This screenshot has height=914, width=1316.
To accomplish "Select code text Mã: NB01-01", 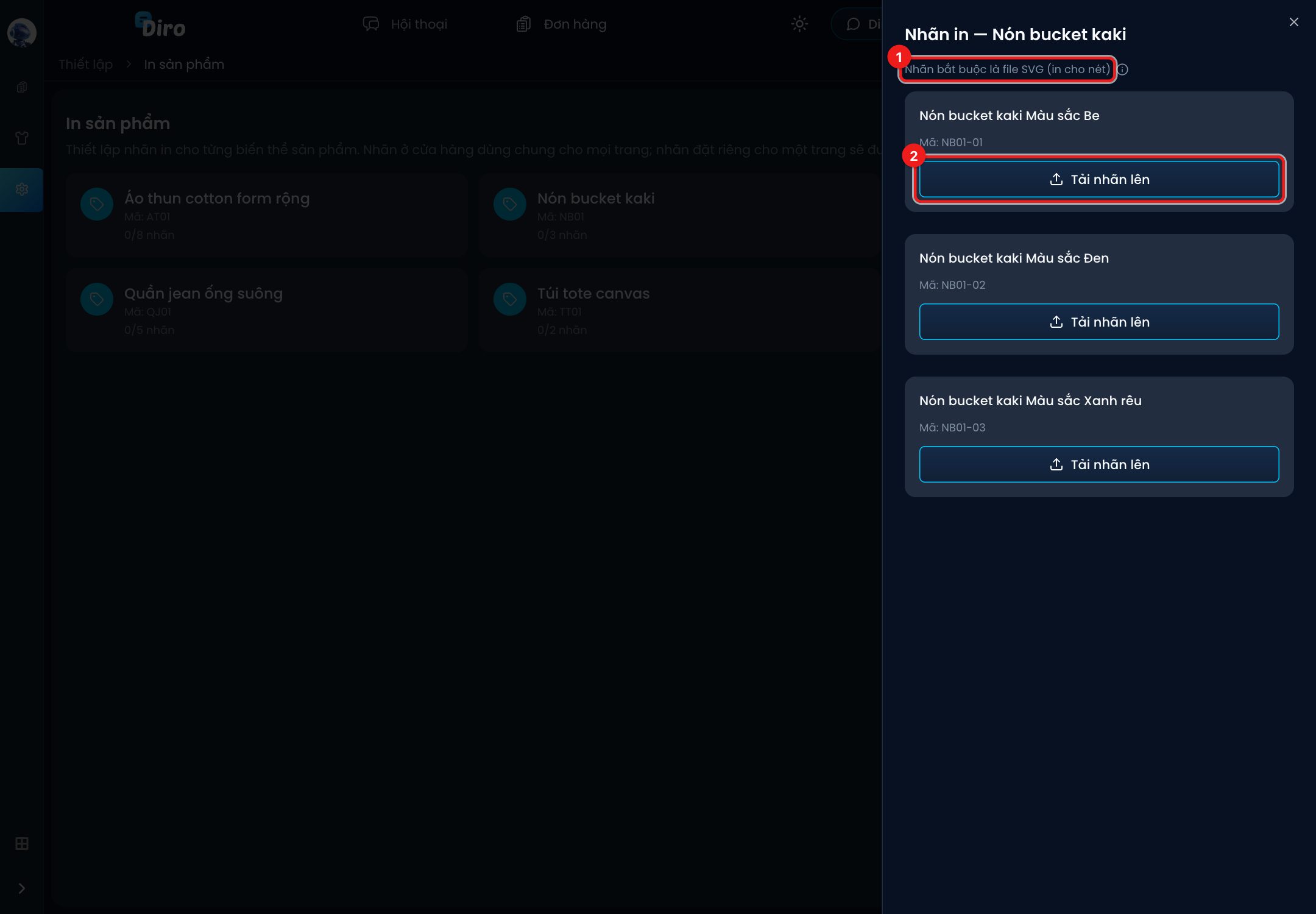I will (x=951, y=143).
